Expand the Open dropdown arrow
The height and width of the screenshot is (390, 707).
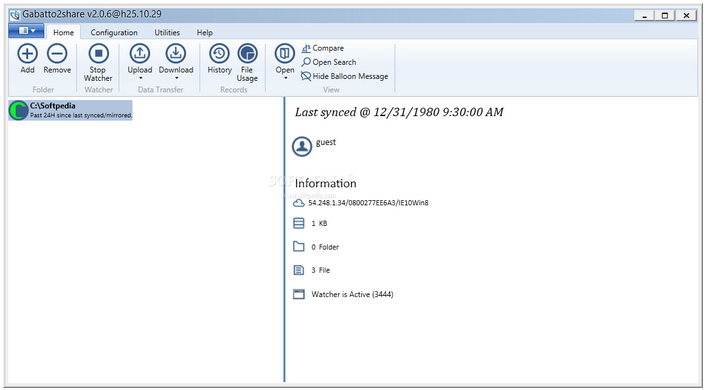click(285, 78)
